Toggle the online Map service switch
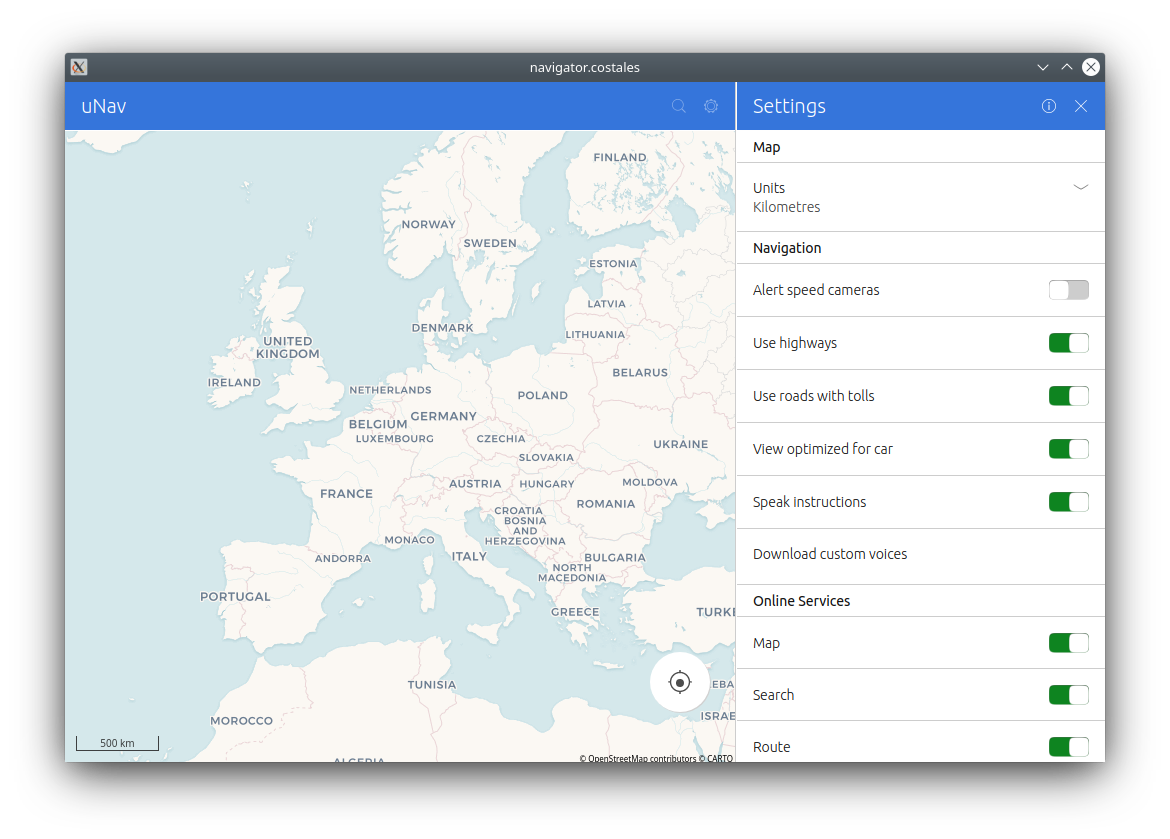Viewport: 1170px width, 839px height. click(1069, 643)
